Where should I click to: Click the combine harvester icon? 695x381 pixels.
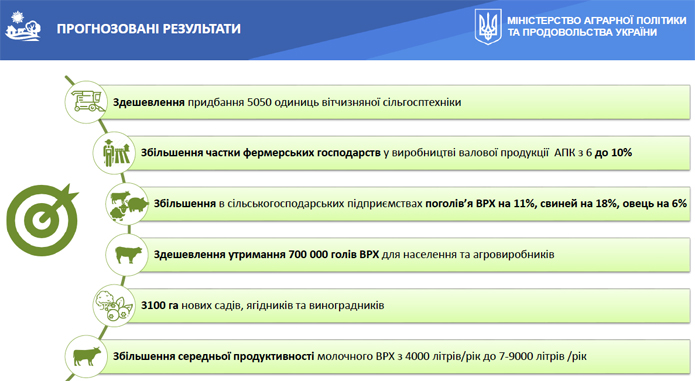pos(87,101)
